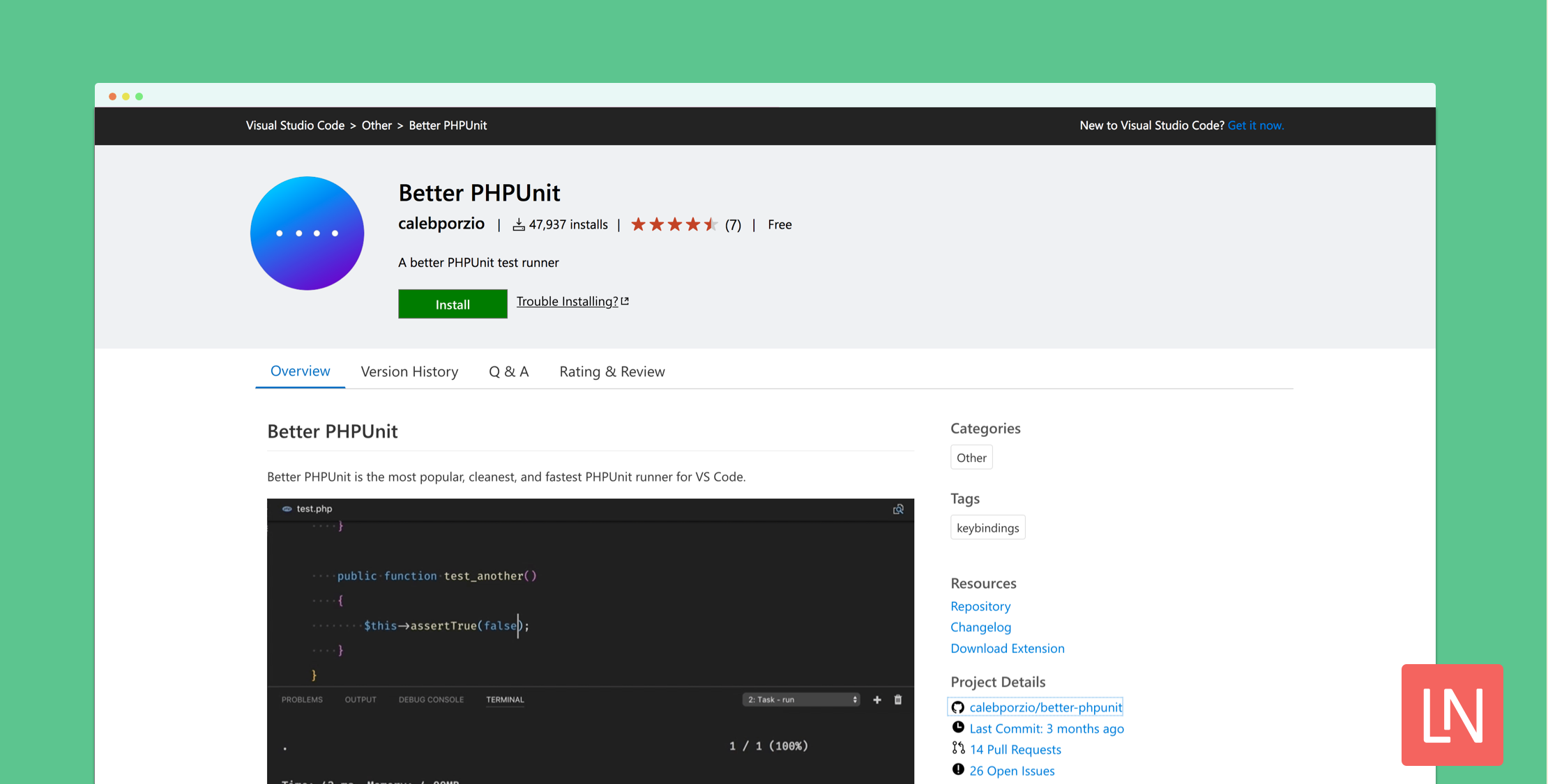Go to the Other breadcrumb link
Viewport: 1548px width, 784px height.
pos(377,125)
